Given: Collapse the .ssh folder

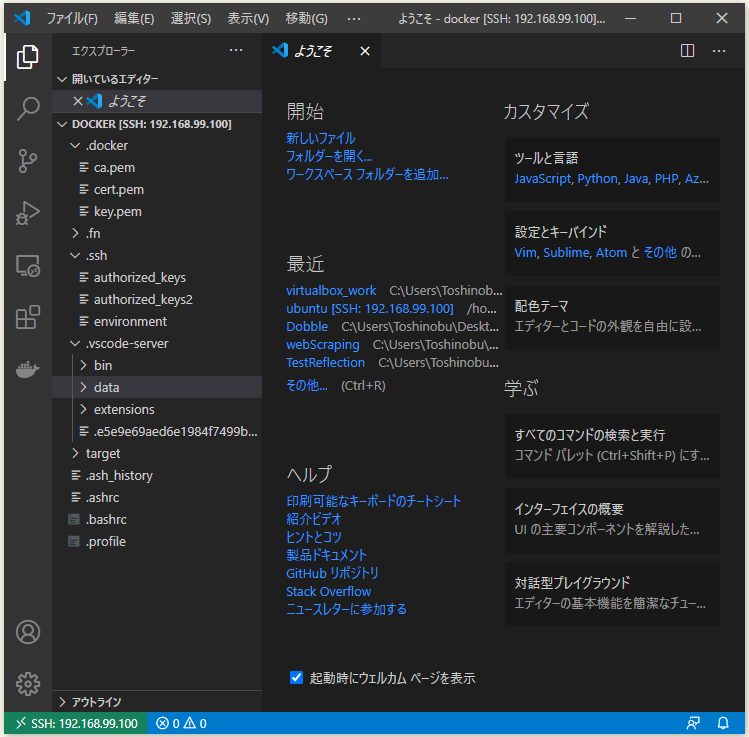Looking at the screenshot, I should [75, 256].
